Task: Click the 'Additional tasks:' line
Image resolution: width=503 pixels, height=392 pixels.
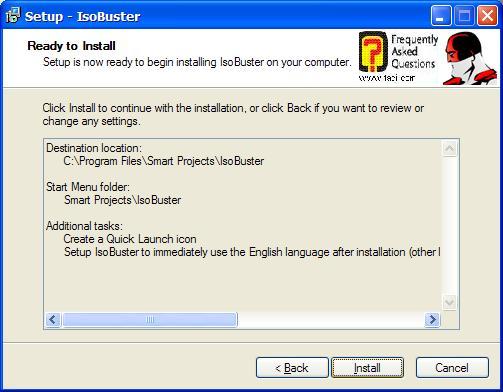Action: (84, 226)
